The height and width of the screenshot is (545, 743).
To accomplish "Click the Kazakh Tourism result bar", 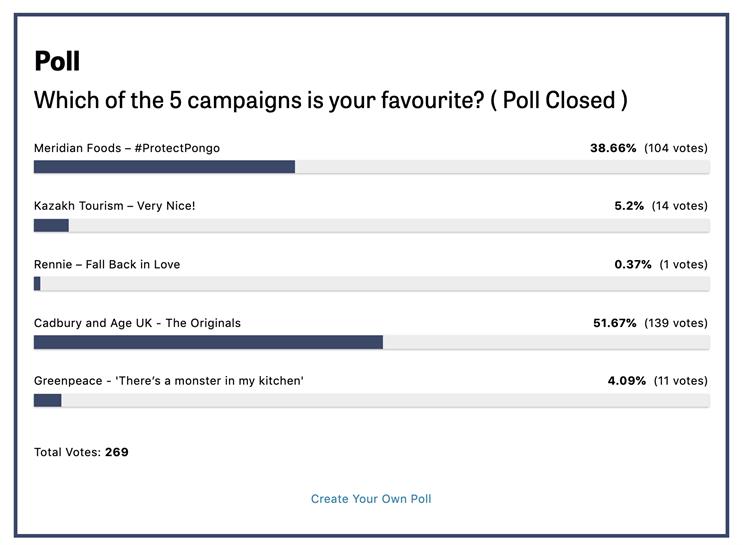I will [51, 225].
